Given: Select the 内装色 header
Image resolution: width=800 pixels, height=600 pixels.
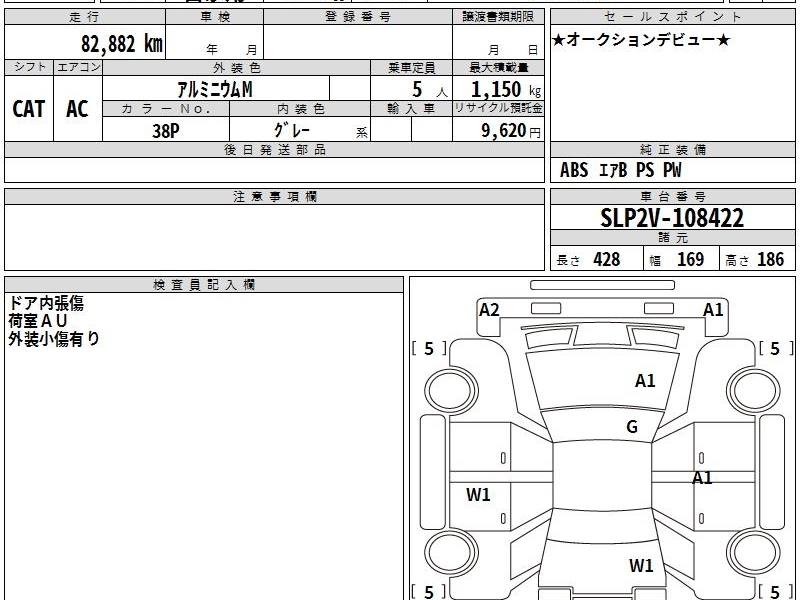Looking at the screenshot, I should (300, 109).
